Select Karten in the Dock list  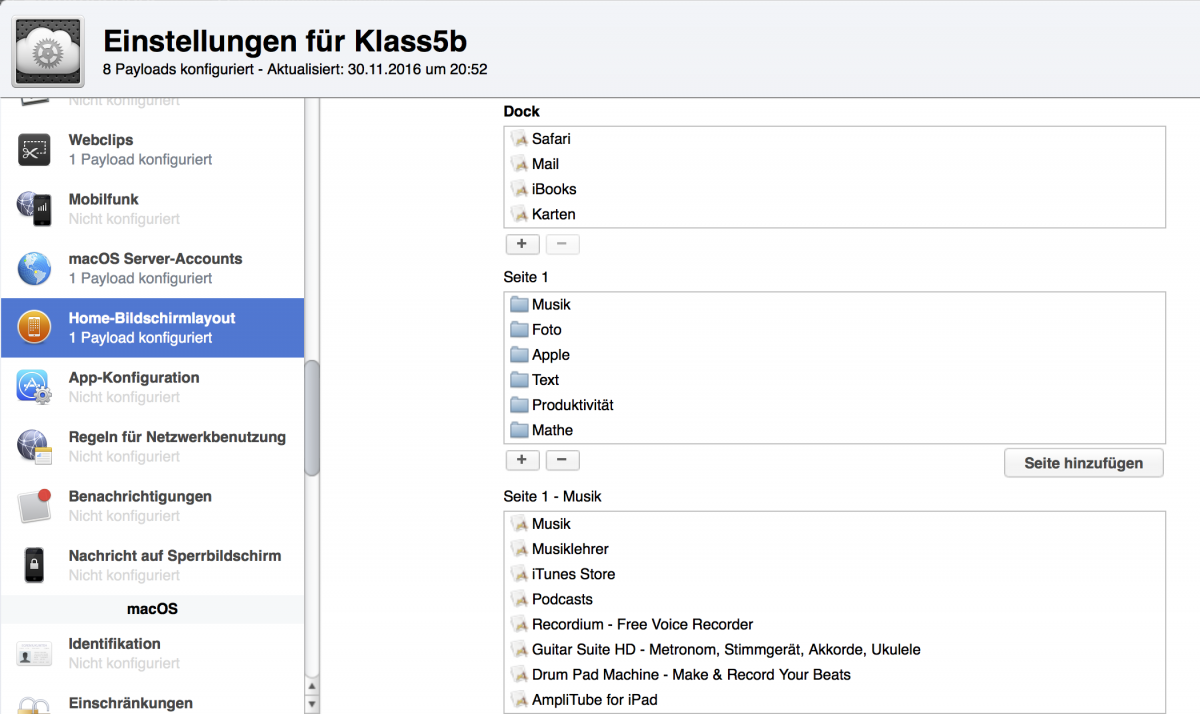click(835, 214)
